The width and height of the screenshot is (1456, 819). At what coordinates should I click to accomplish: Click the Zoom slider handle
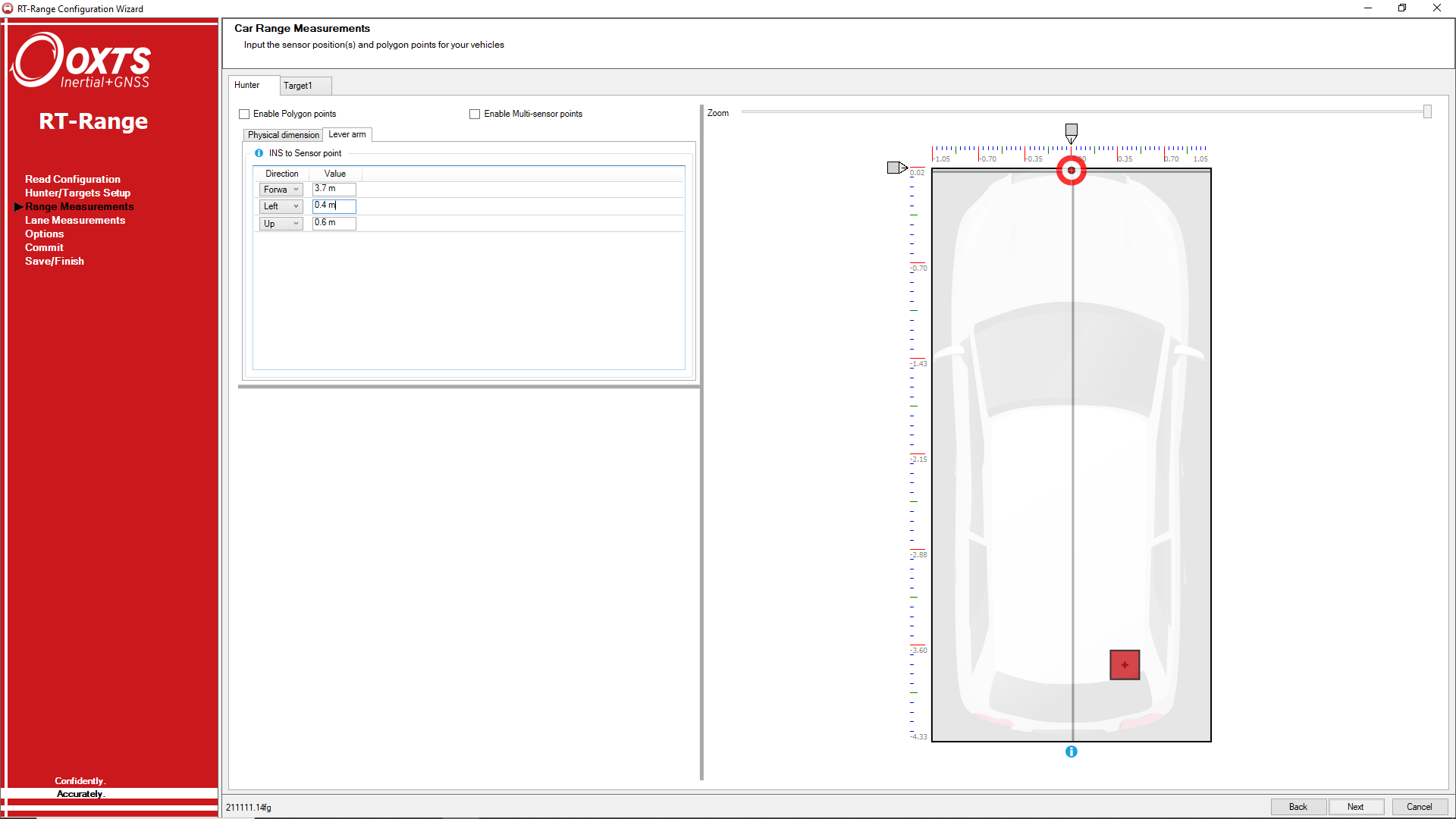click(1427, 112)
